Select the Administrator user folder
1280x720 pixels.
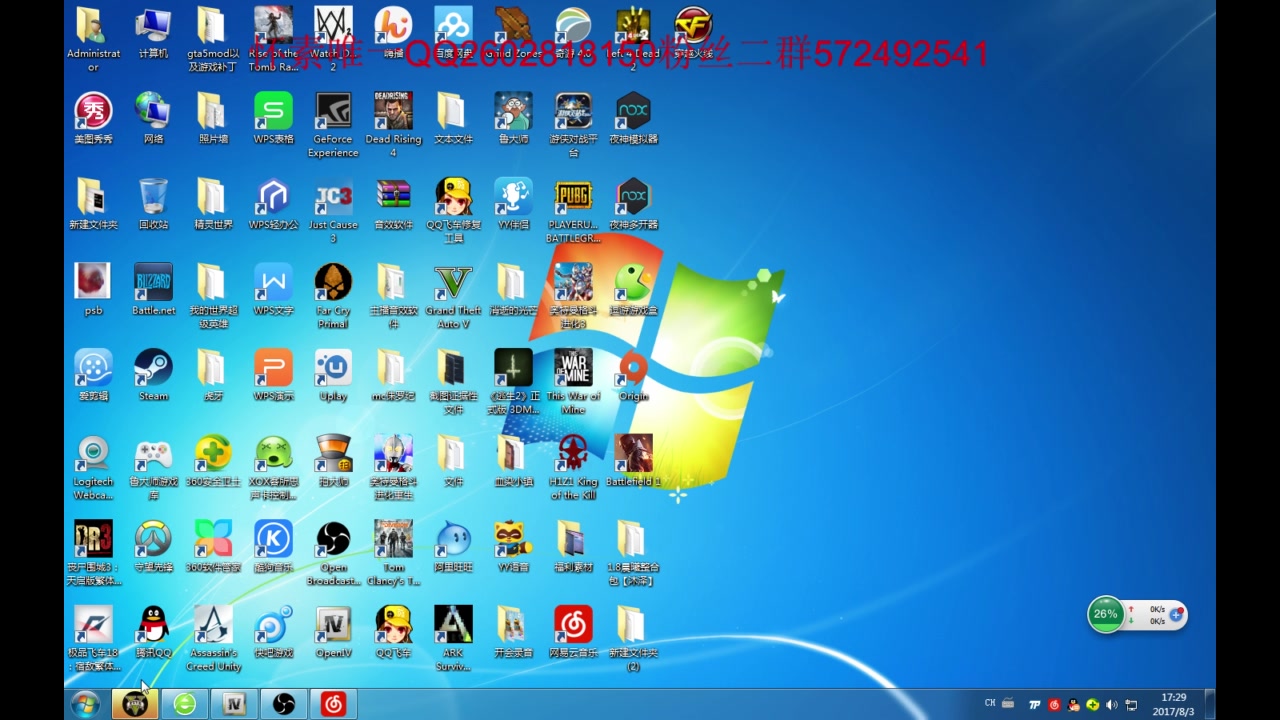coord(93,40)
